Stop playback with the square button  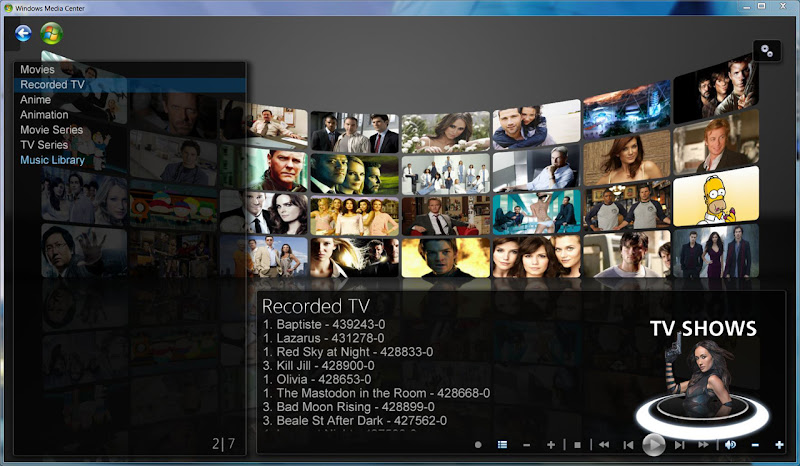tap(577, 445)
